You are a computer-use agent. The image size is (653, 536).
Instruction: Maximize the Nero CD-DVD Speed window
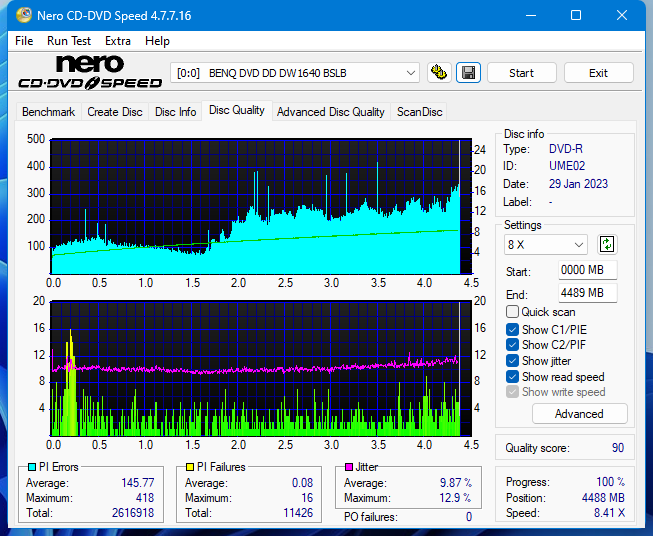click(576, 15)
